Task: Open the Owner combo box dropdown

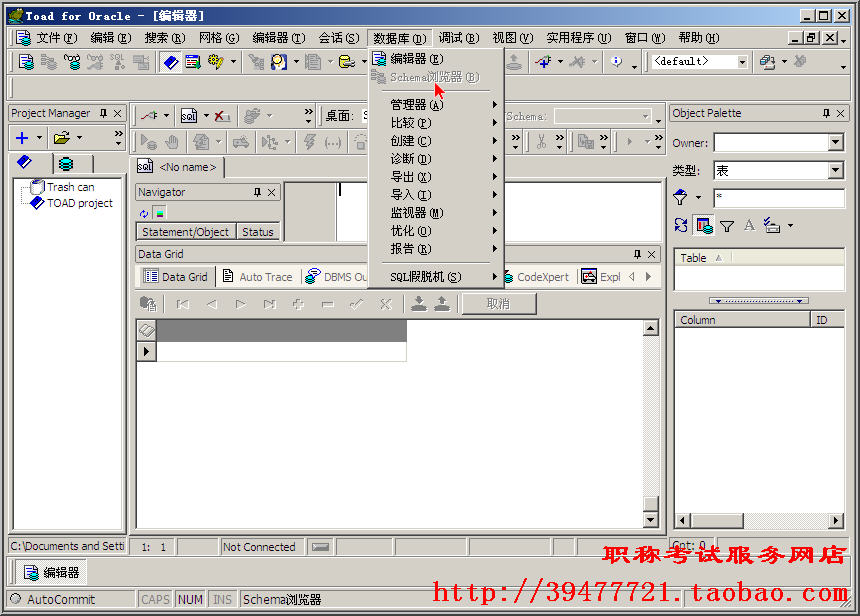Action: tap(835, 143)
